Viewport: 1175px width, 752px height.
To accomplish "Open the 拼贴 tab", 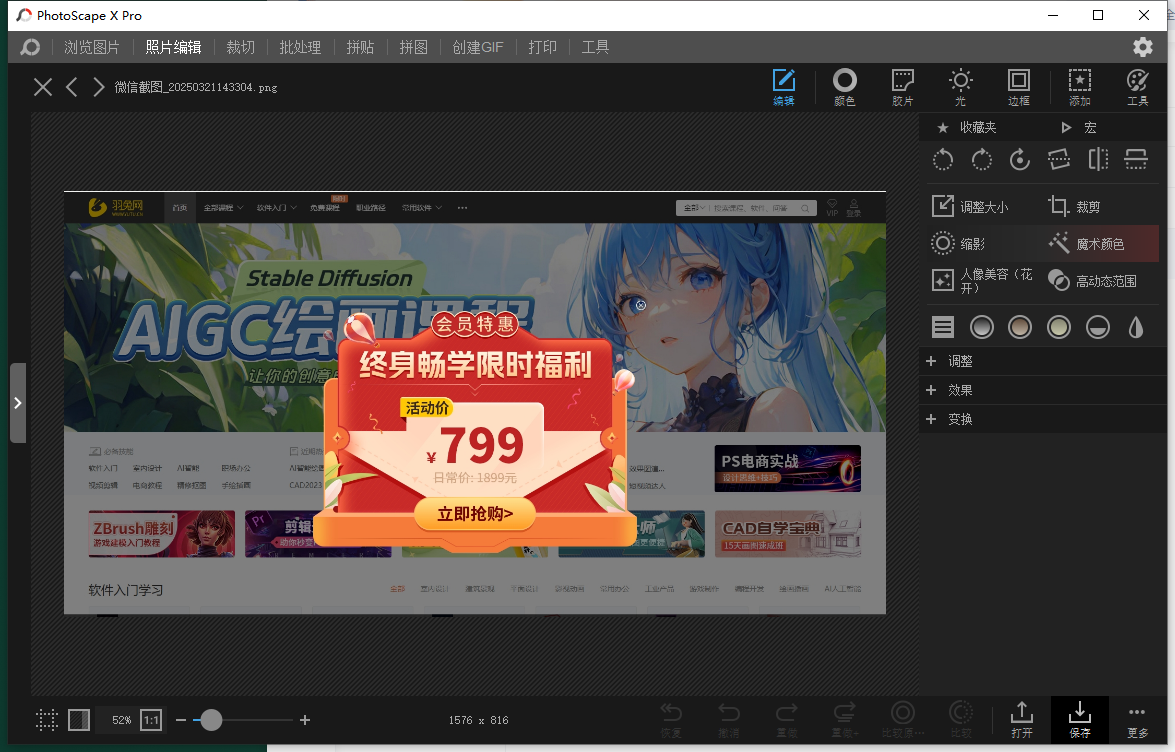I will (x=360, y=47).
